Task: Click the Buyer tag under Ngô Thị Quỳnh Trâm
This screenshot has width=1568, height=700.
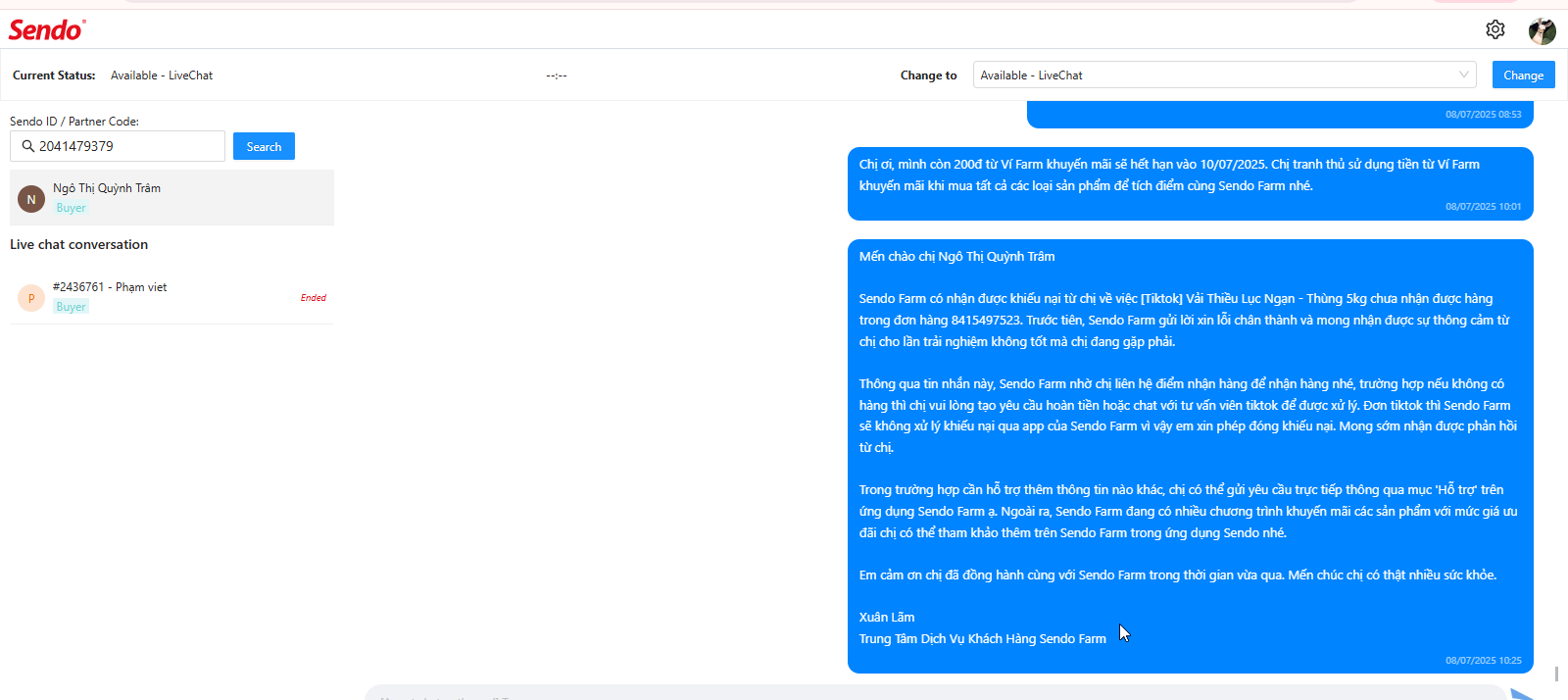Action: [71, 208]
